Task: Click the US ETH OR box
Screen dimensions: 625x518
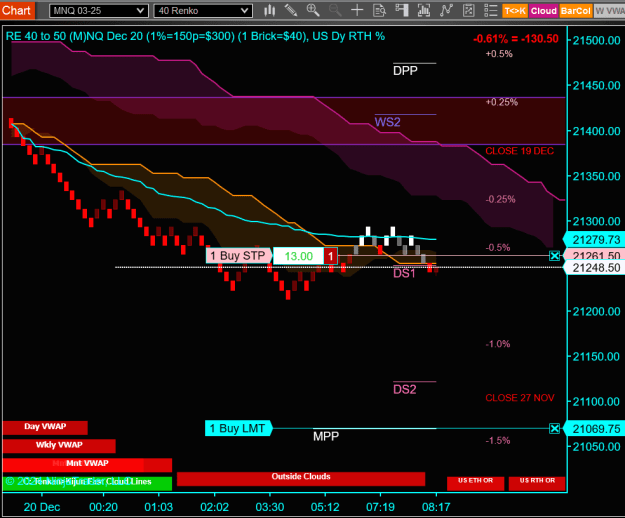Action: 476,483
